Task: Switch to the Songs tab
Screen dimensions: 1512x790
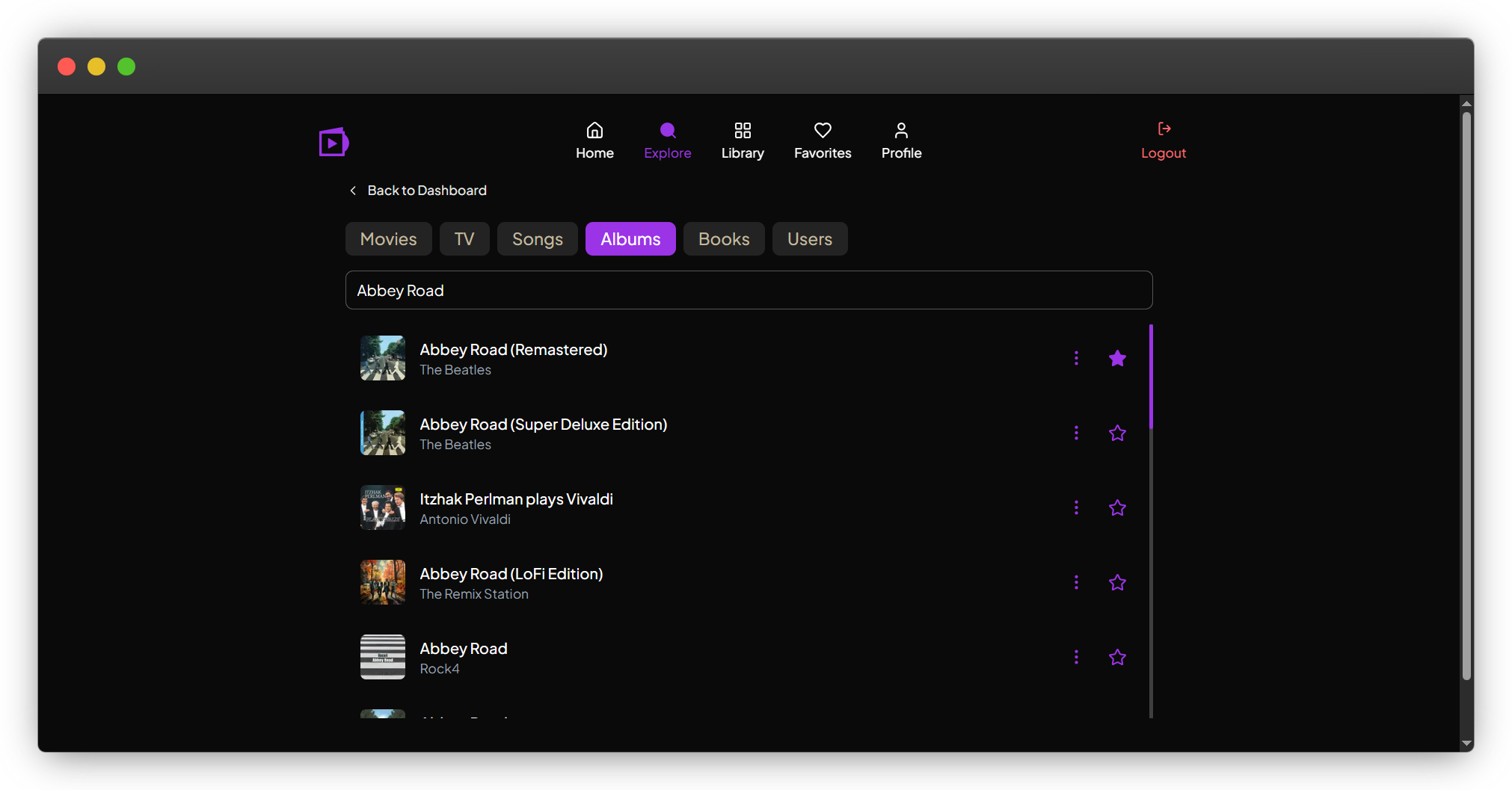Action: click(x=537, y=239)
